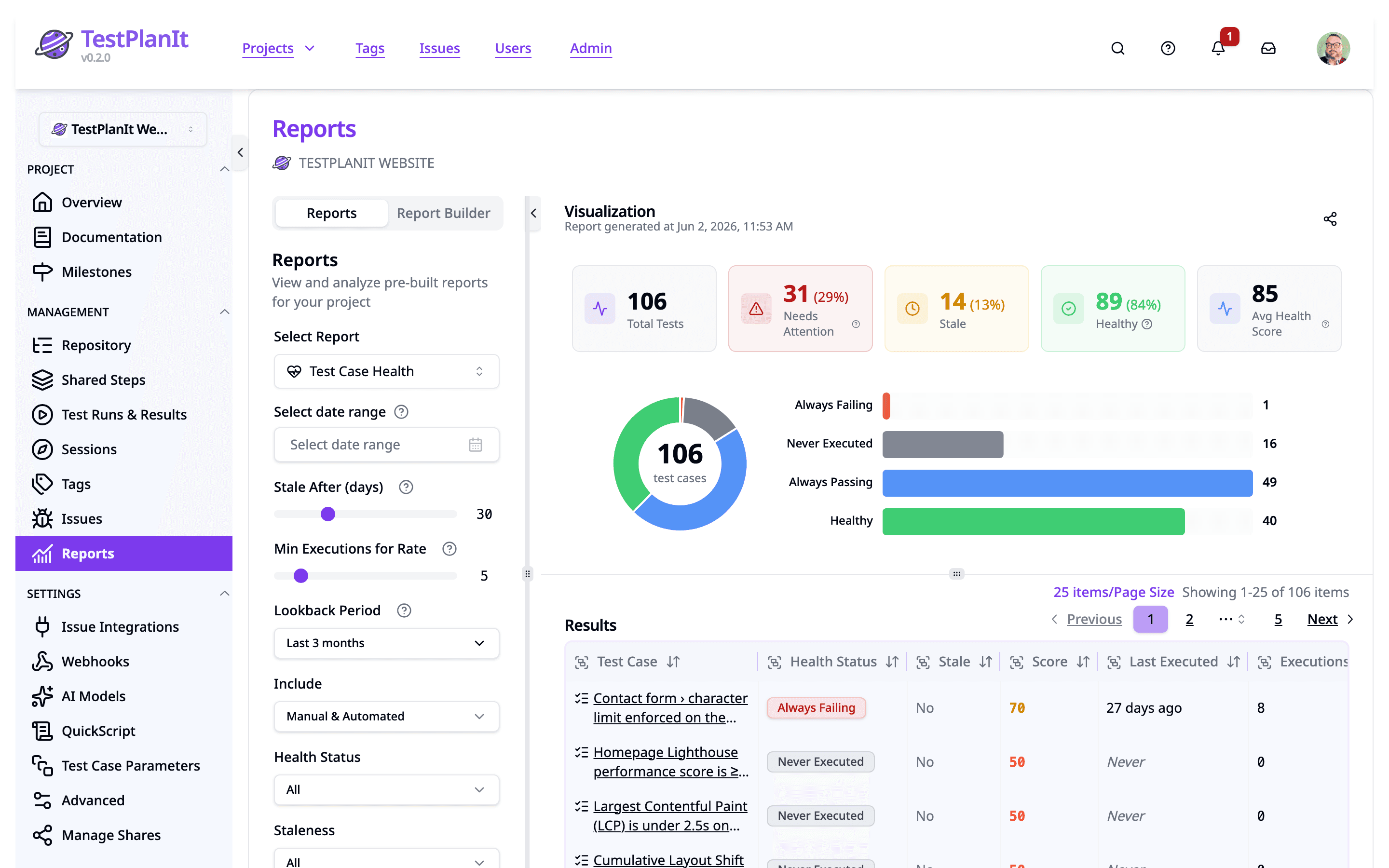This screenshot has width=1389, height=868.
Task: Open the help circle icon in header
Action: (1168, 48)
